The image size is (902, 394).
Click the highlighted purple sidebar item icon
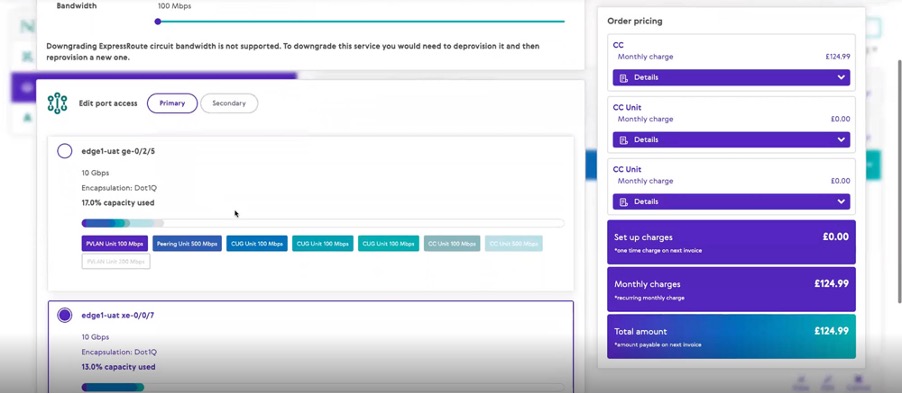(26, 87)
